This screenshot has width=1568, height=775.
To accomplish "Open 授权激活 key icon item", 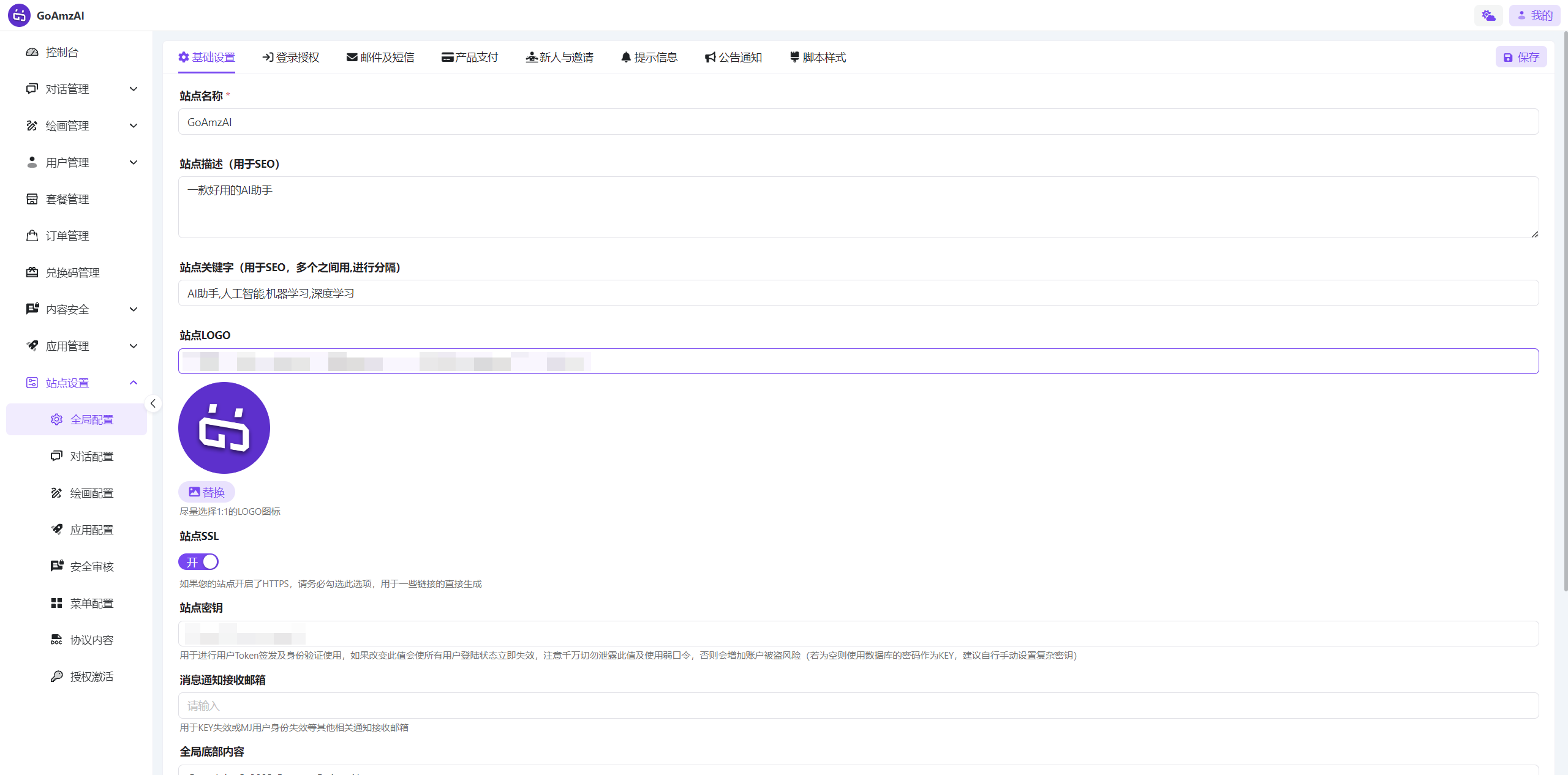I will pos(91,676).
